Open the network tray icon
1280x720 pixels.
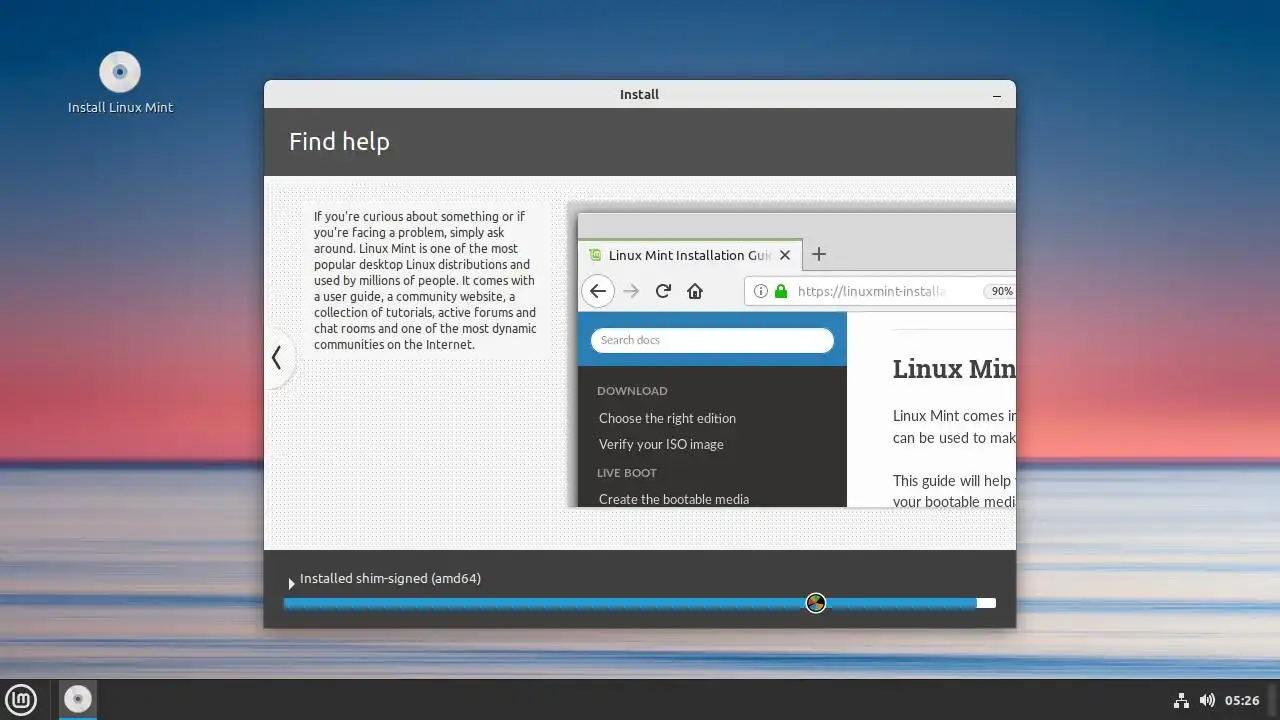[1181, 700]
